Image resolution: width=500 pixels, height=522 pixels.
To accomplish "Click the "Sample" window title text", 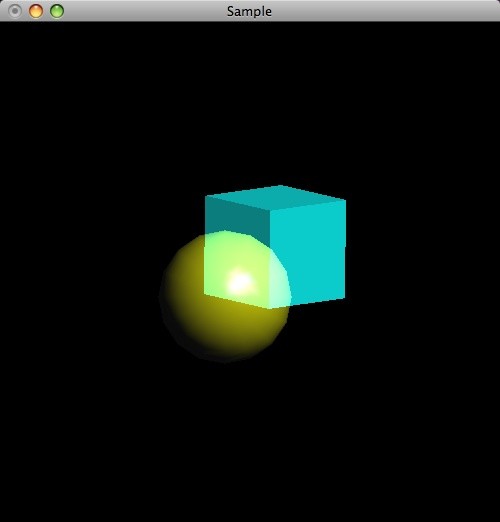I will pos(249,11).
